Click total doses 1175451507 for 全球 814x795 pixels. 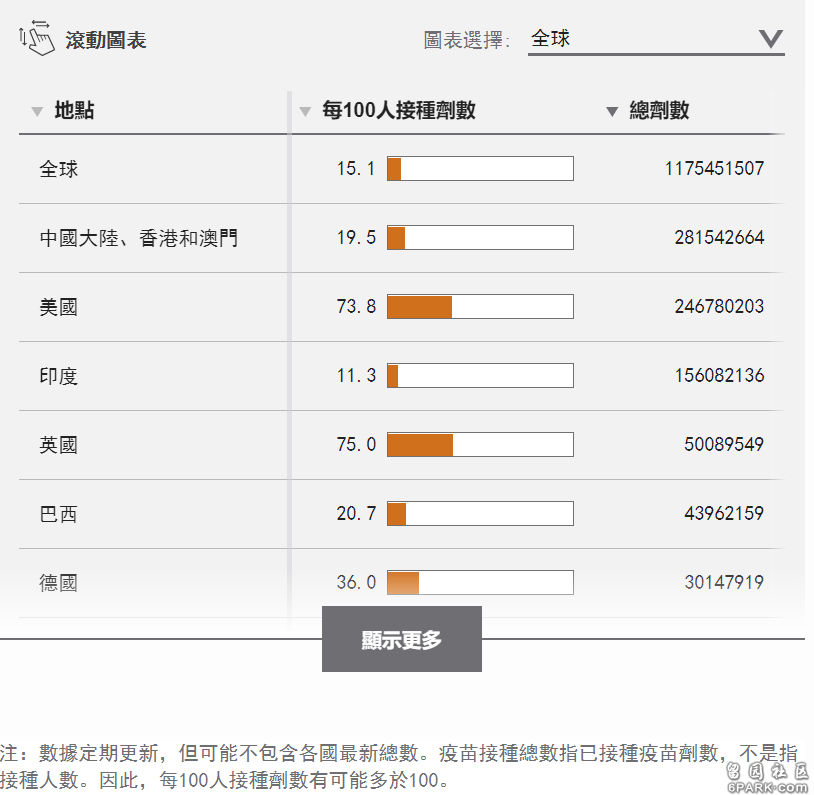coord(714,168)
